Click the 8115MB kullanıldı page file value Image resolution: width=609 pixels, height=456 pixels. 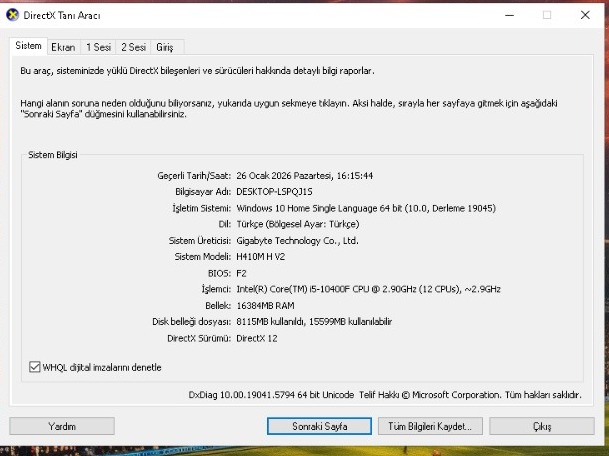tap(314, 322)
